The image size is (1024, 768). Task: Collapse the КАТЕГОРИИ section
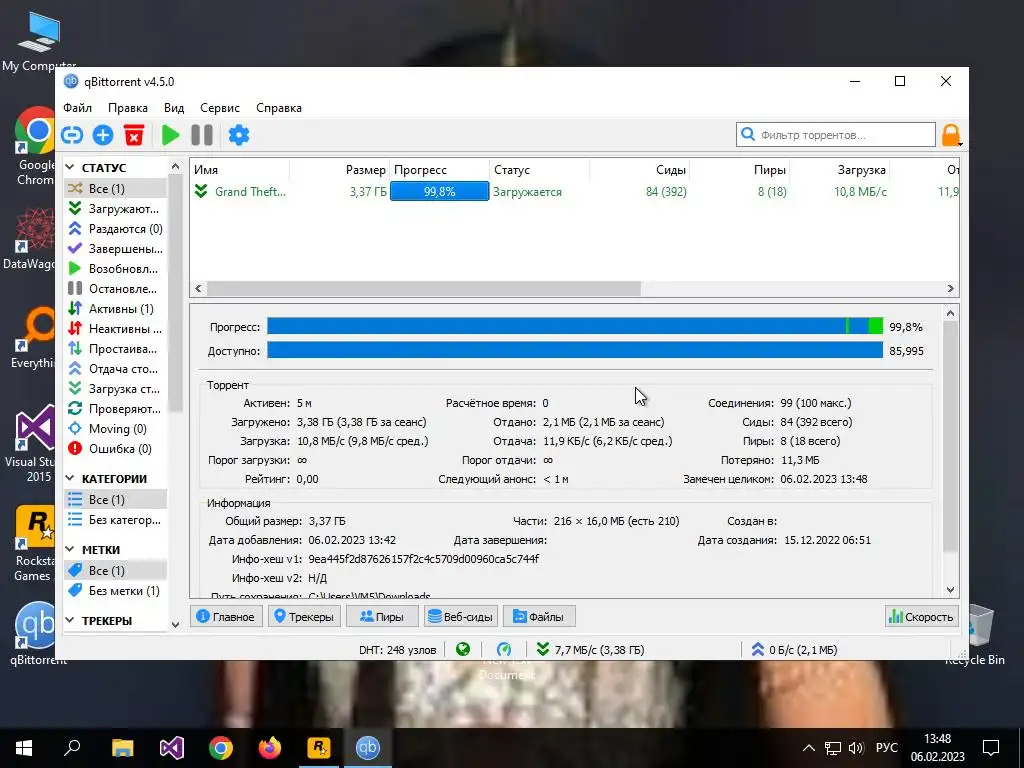coord(70,479)
